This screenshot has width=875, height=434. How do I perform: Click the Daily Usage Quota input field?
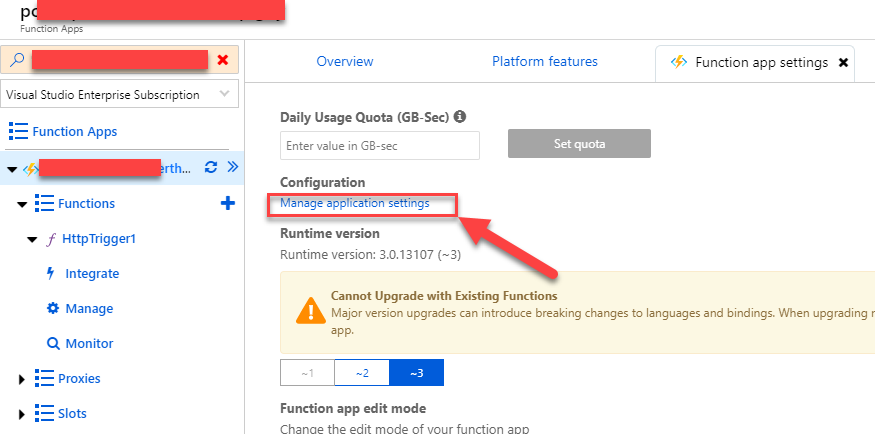pos(380,145)
